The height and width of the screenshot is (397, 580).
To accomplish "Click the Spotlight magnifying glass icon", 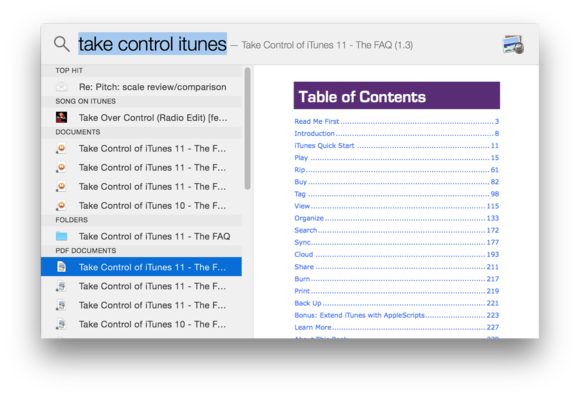I will click(61, 44).
